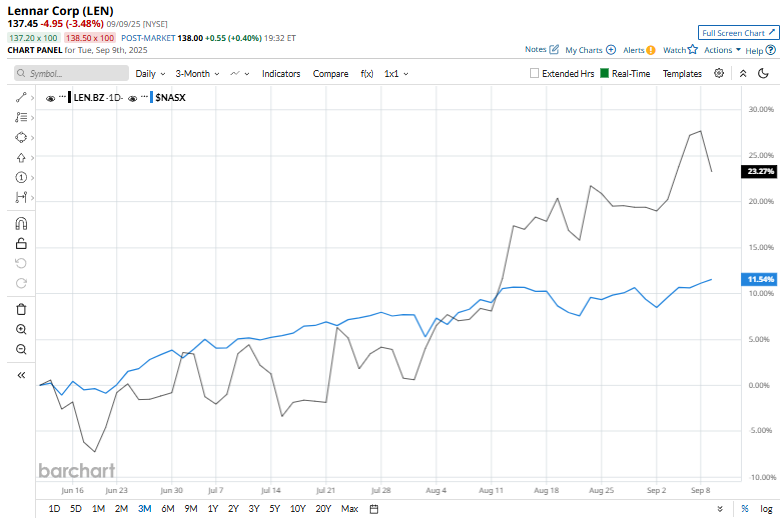Select the Max range tab
The width and height of the screenshot is (780, 527).
point(349,509)
